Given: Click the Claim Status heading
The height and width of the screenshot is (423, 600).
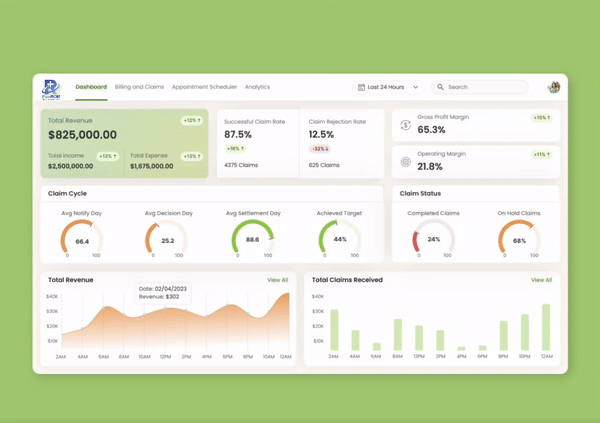Looking at the screenshot, I should [420, 193].
